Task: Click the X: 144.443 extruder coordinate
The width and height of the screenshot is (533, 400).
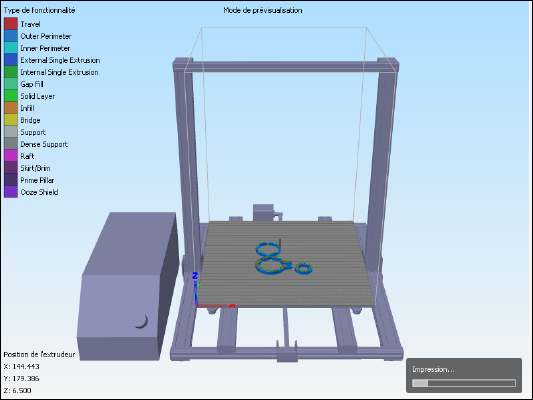Action: pyautogui.click(x=21, y=366)
